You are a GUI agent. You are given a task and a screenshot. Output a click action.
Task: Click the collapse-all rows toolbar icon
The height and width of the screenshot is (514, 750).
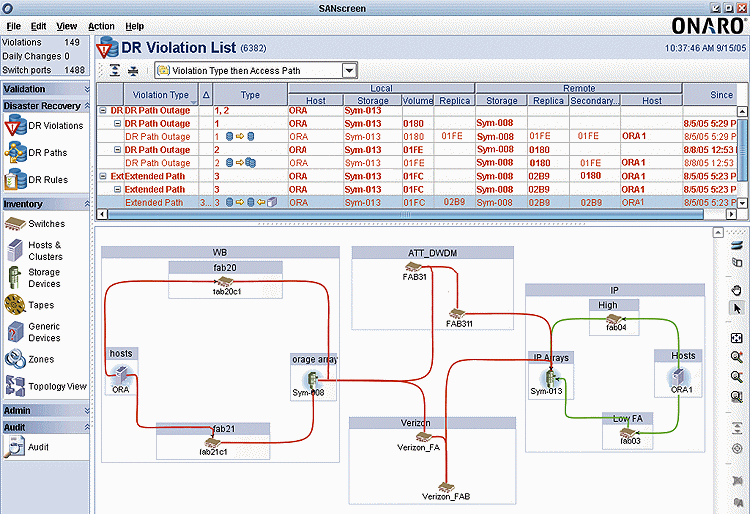coord(132,71)
